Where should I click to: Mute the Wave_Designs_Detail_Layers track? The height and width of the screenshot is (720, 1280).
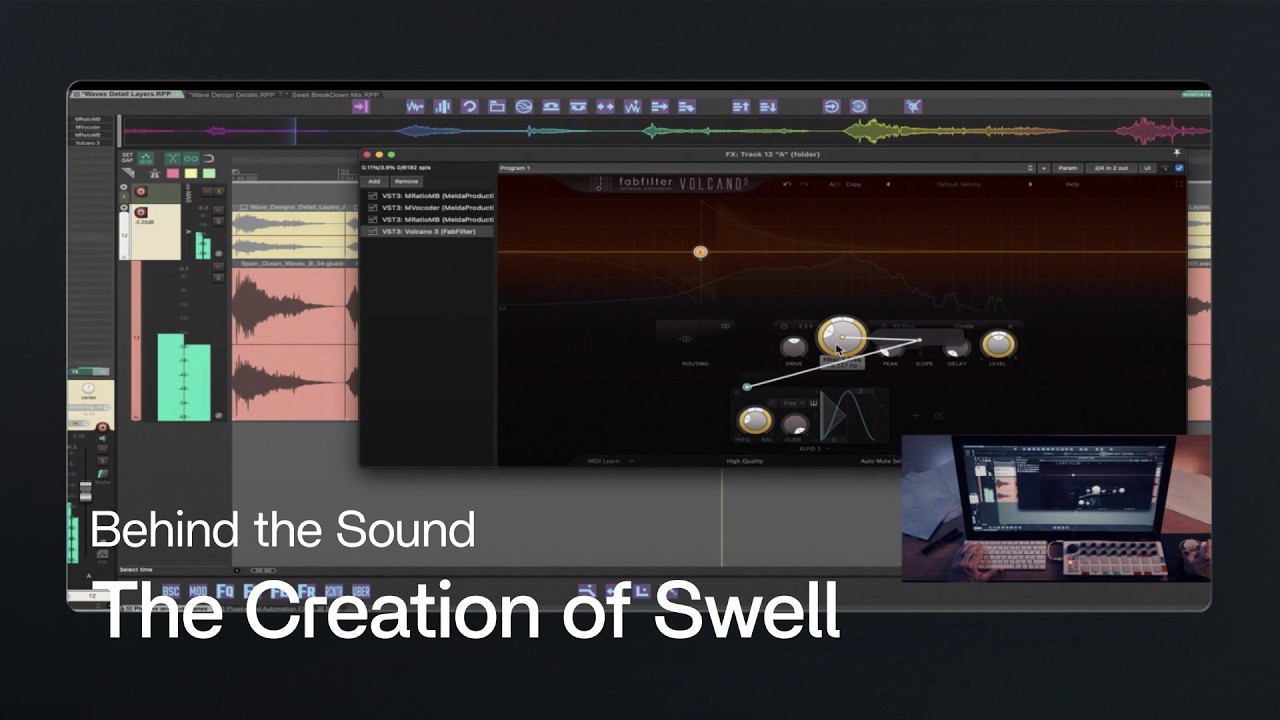click(x=217, y=209)
